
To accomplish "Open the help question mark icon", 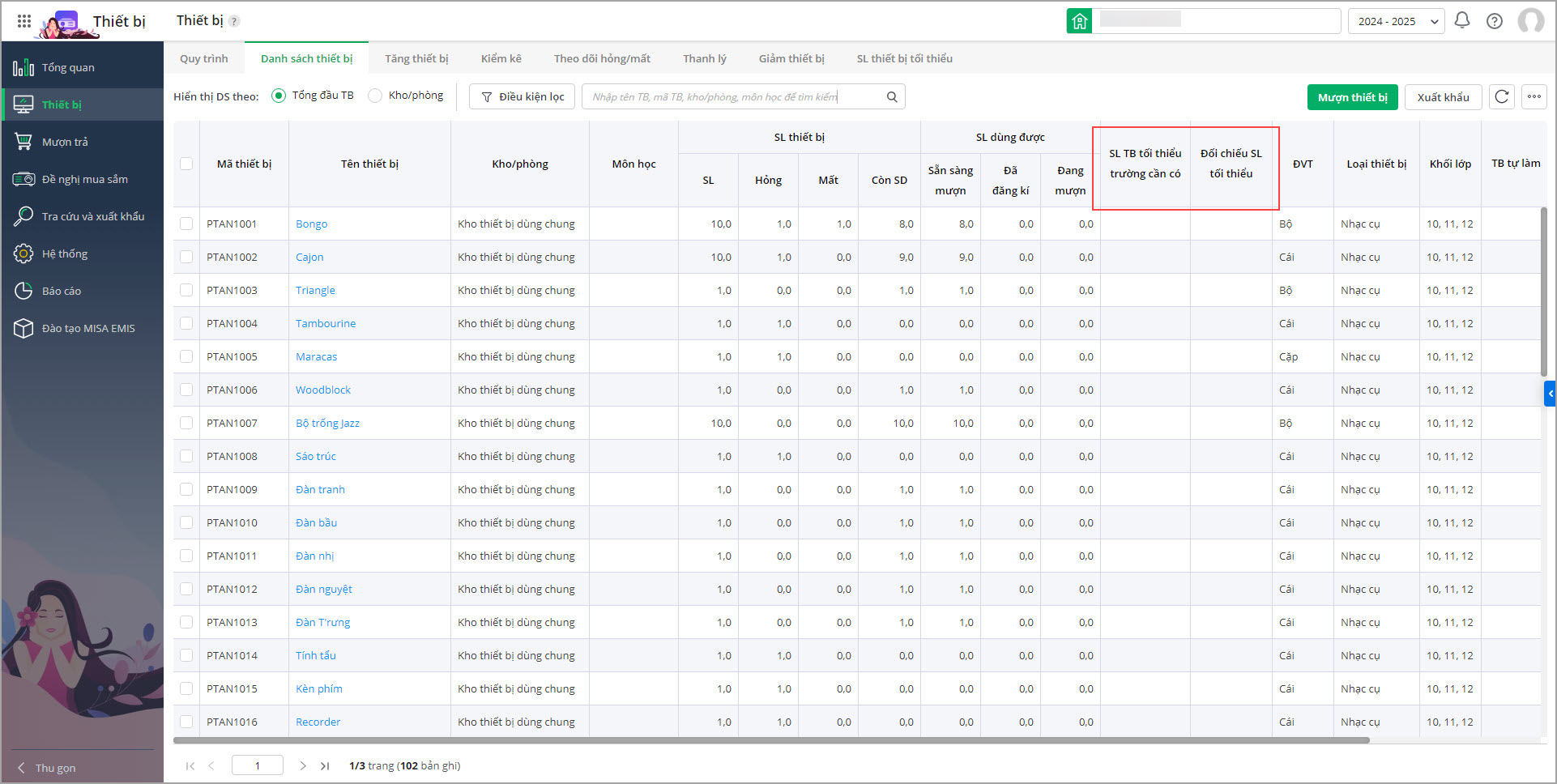I will point(1494,21).
